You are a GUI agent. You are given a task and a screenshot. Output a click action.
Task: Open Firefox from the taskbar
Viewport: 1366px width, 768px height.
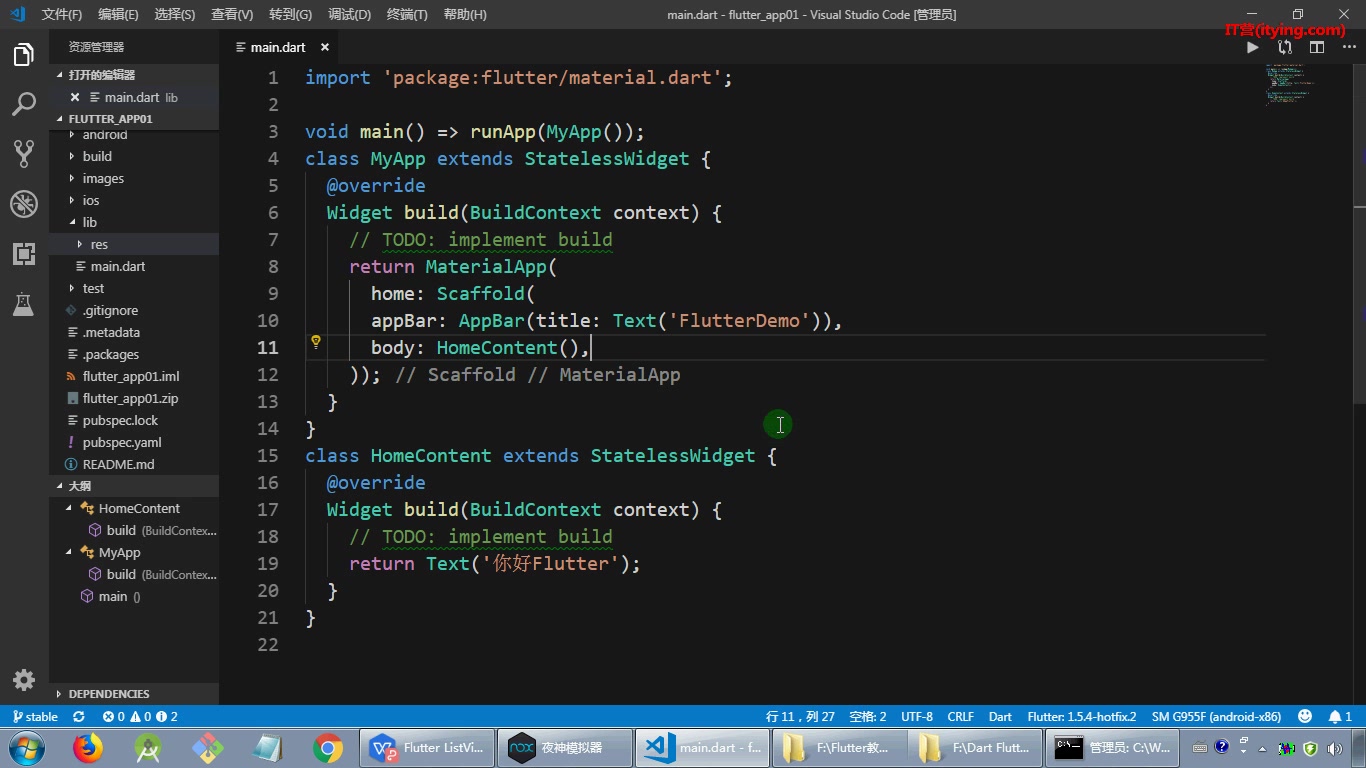pyautogui.click(x=88, y=748)
